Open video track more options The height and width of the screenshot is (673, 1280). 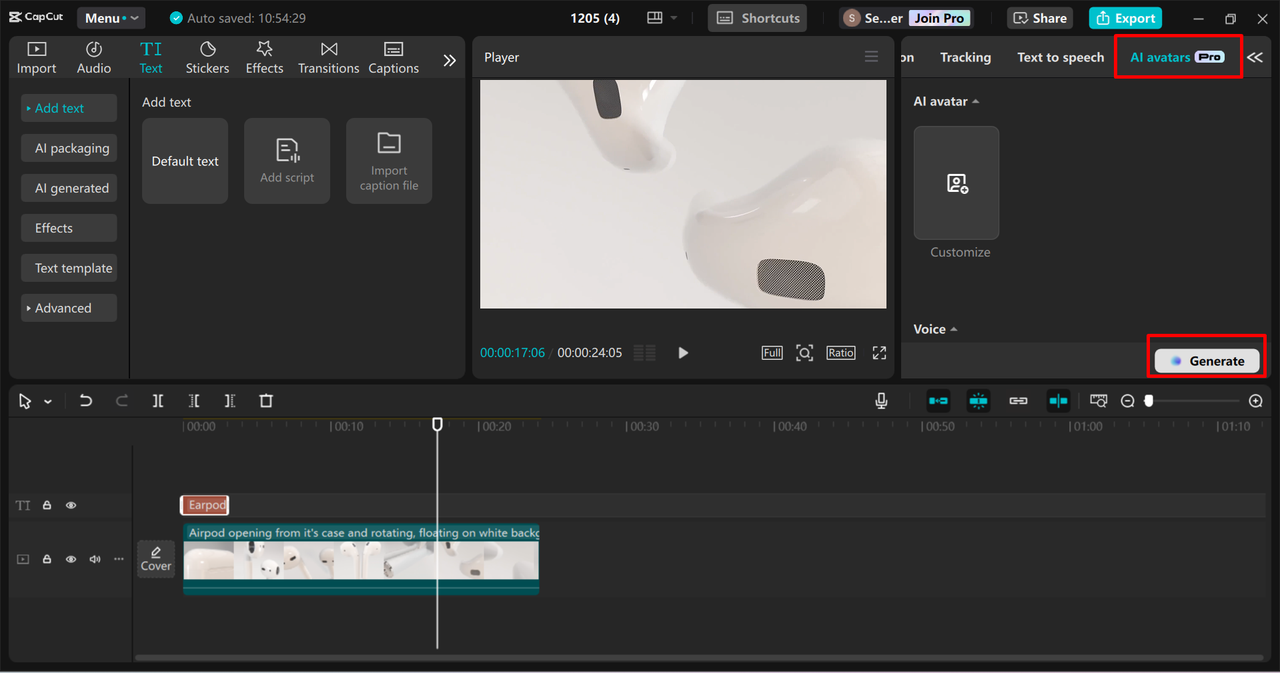click(x=119, y=559)
